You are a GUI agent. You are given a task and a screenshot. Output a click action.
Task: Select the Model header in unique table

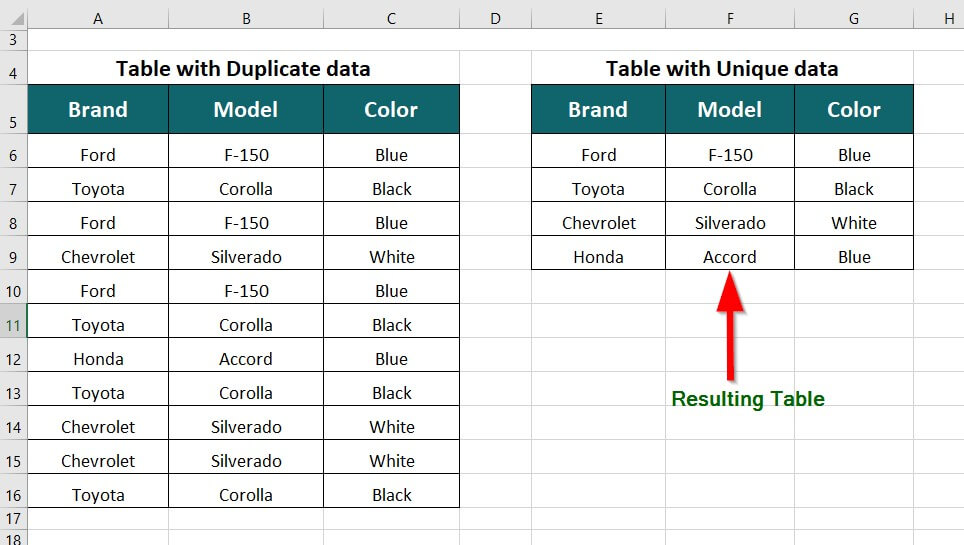[x=730, y=110]
